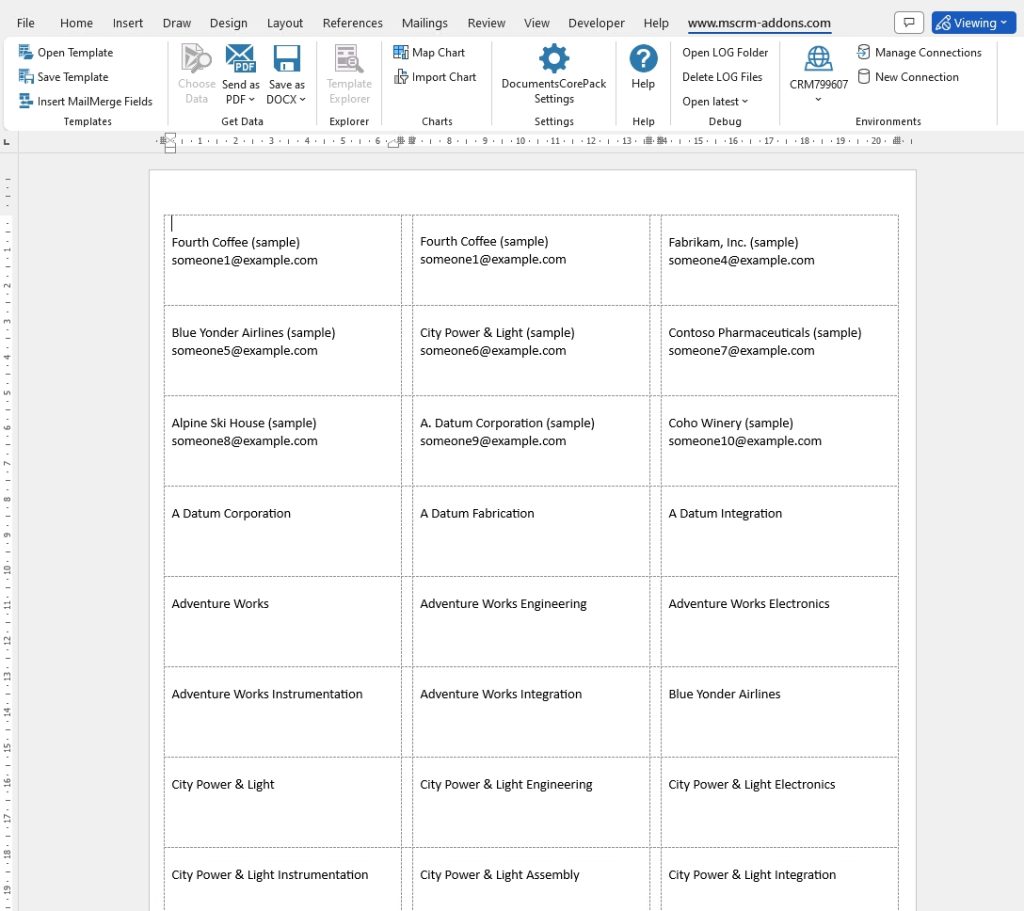Click "someone10@example.com" text
Screen dimensions: 1024x911
[745, 441]
